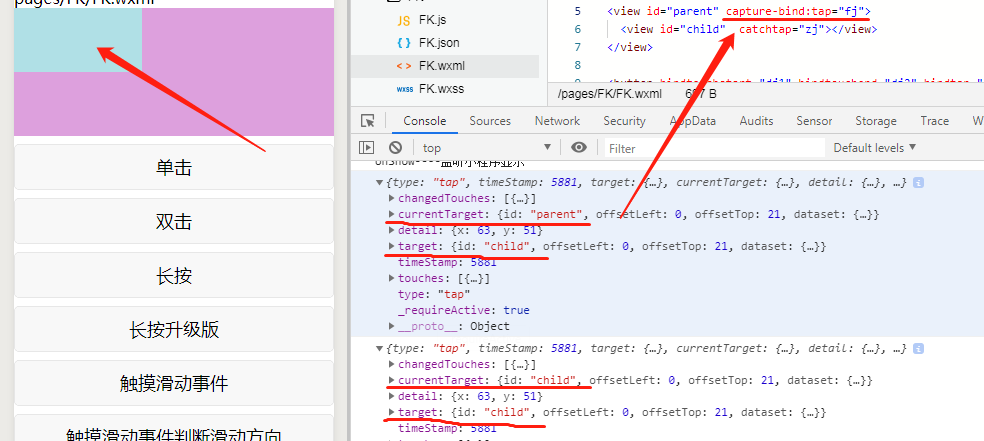Screen dimensions: 984x441
Task: Tap the 触摸滑动事件判断滑动方向 button
Action: 174,428
